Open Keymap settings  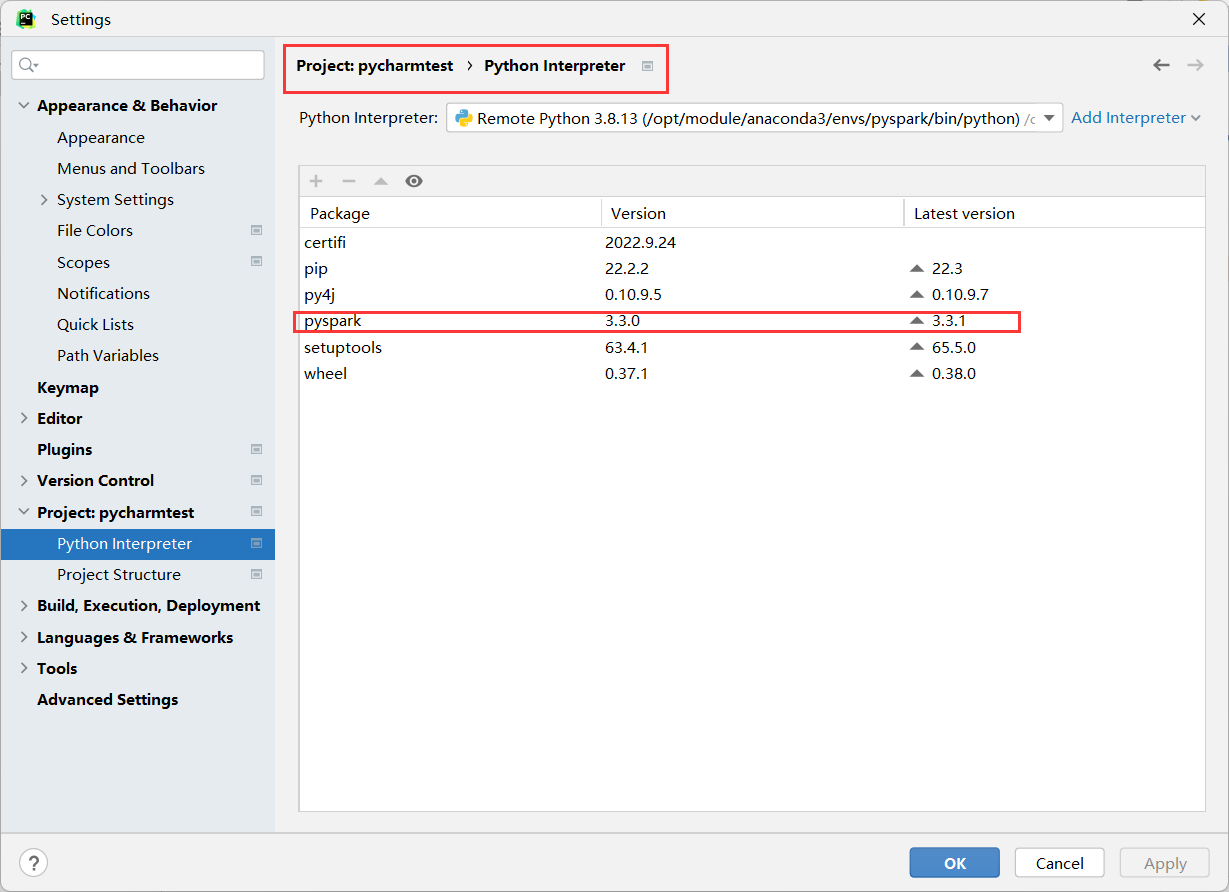tap(68, 388)
